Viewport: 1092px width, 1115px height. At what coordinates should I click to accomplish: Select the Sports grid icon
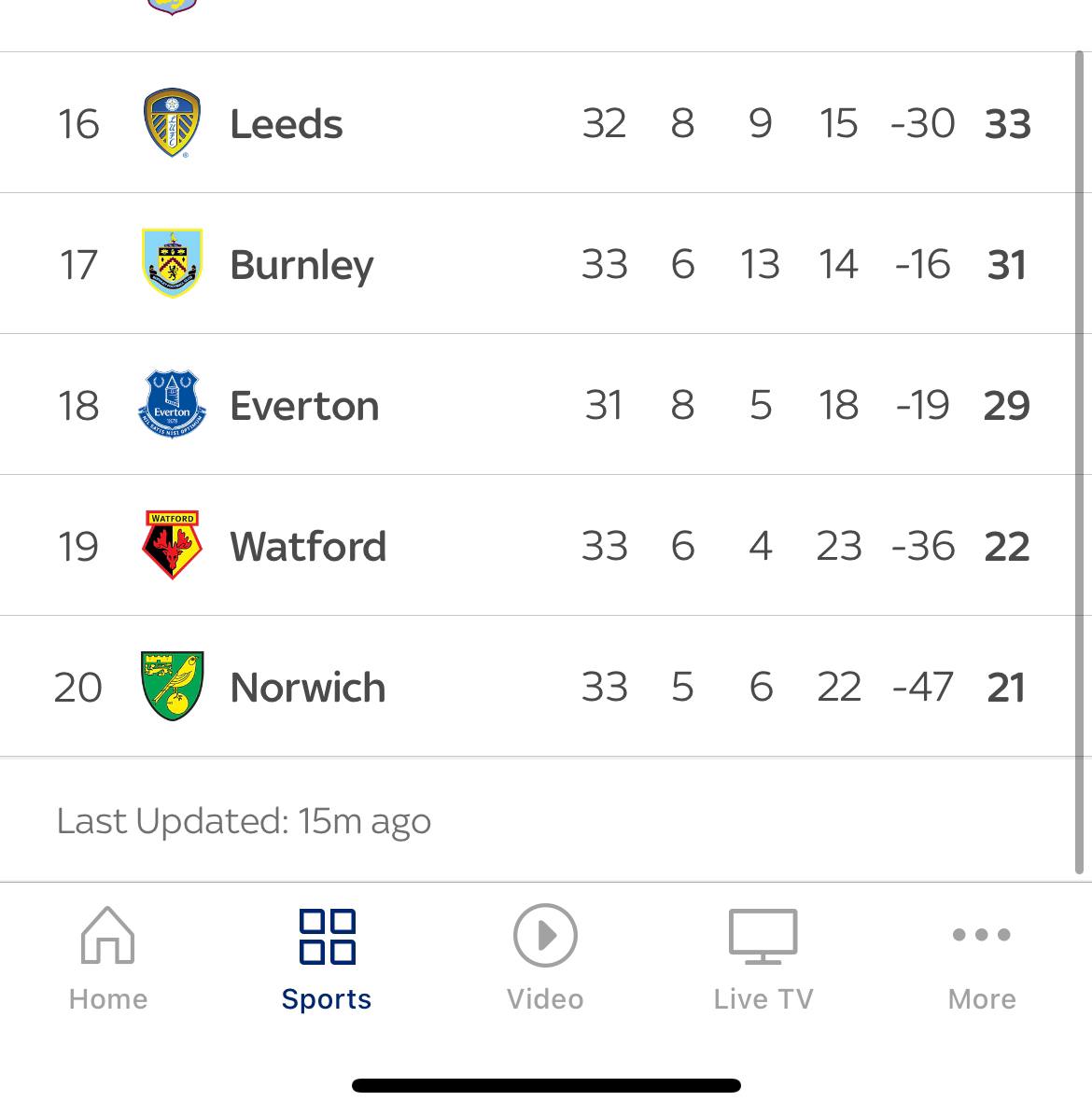click(328, 937)
